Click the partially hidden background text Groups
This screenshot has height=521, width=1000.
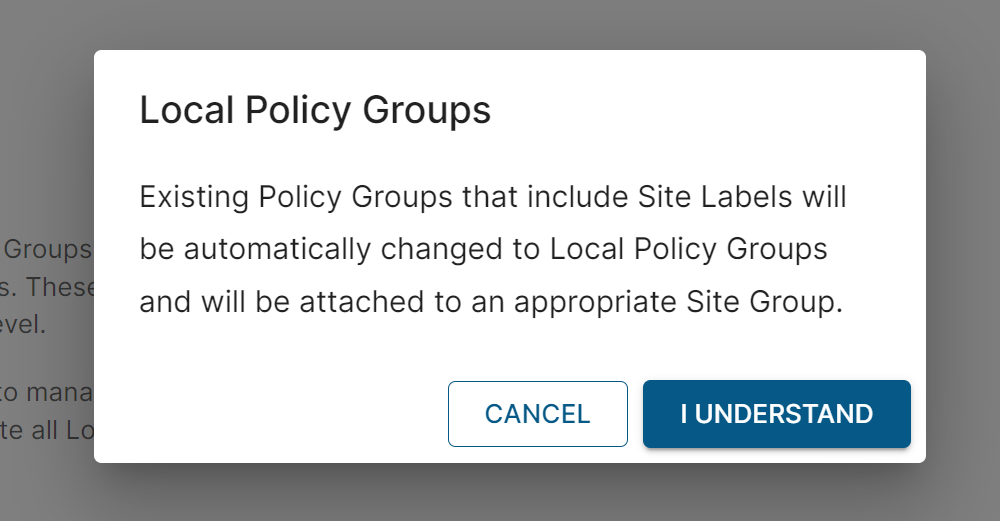pyautogui.click(x=48, y=249)
